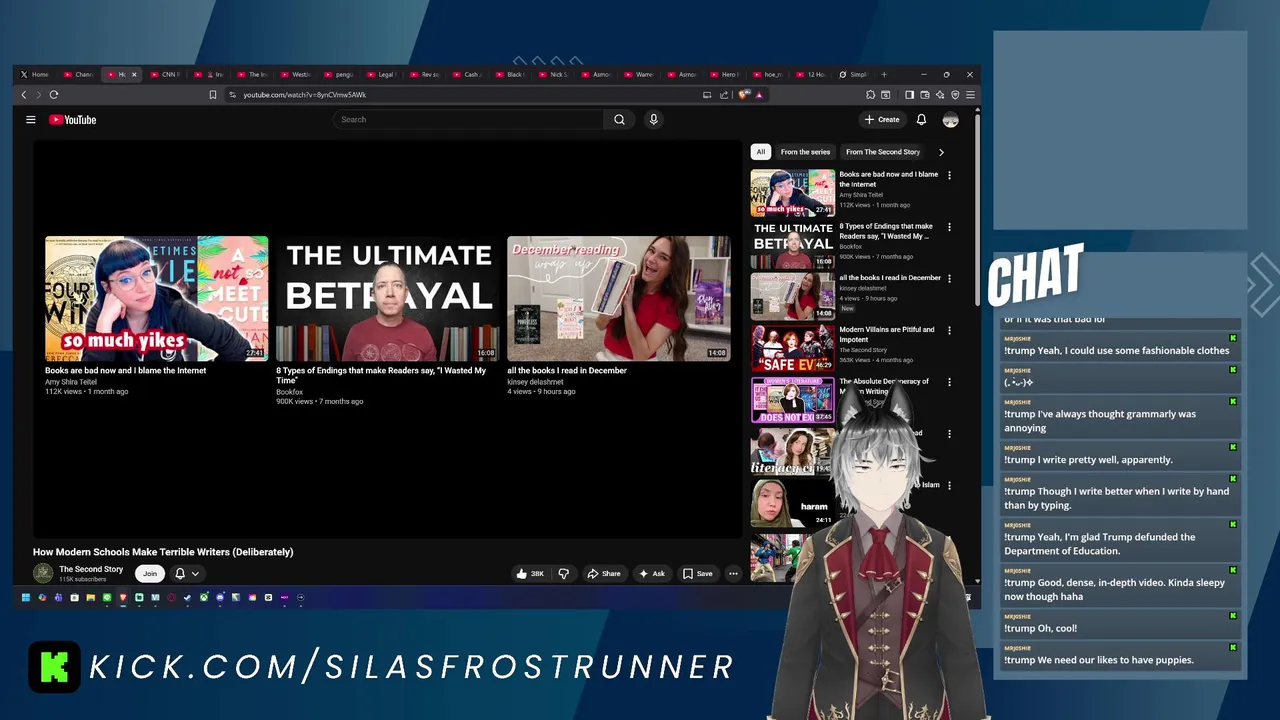
Task: Open options for 'Modern Villains' sidebar video
Action: 949,331
